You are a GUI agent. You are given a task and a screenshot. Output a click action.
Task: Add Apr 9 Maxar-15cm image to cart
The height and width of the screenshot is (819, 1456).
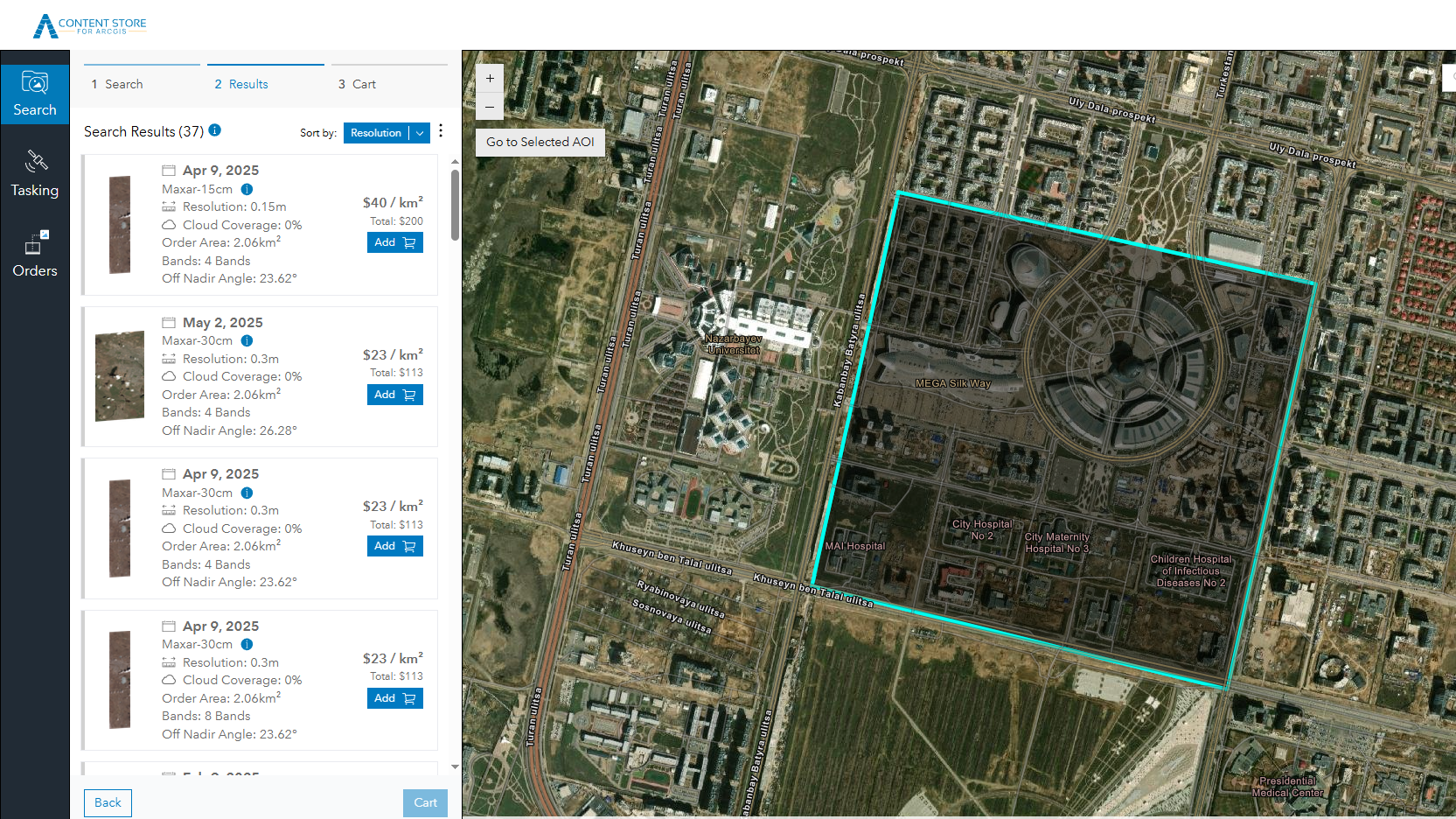point(394,242)
